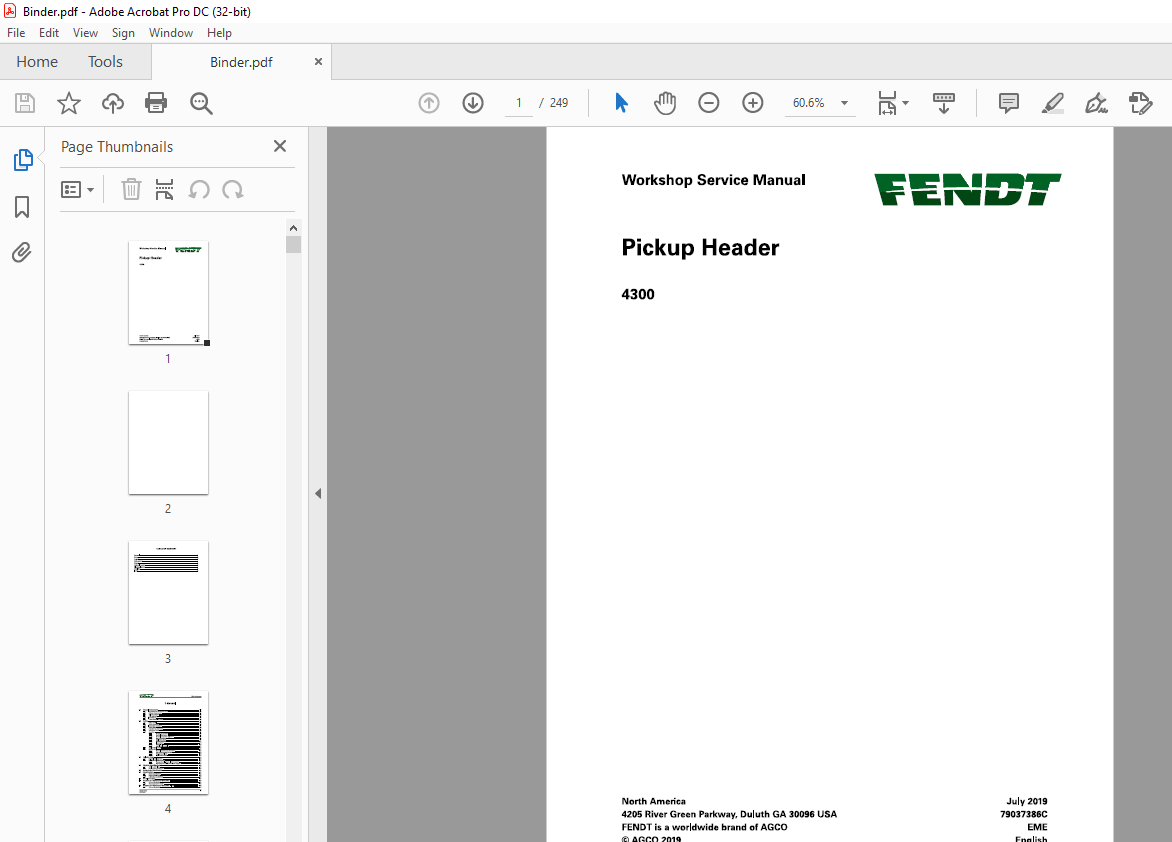Select the Highlight text pen tool
The width and height of the screenshot is (1172, 842).
1052,103
